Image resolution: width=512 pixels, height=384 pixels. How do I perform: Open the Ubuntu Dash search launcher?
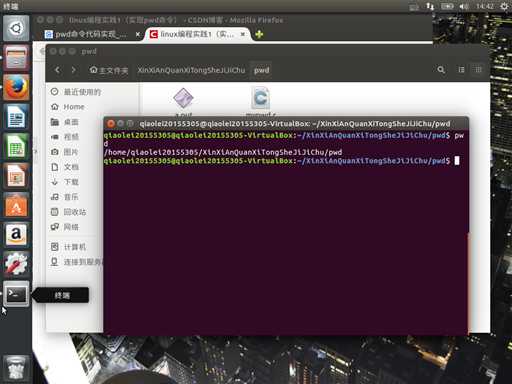click(16, 28)
